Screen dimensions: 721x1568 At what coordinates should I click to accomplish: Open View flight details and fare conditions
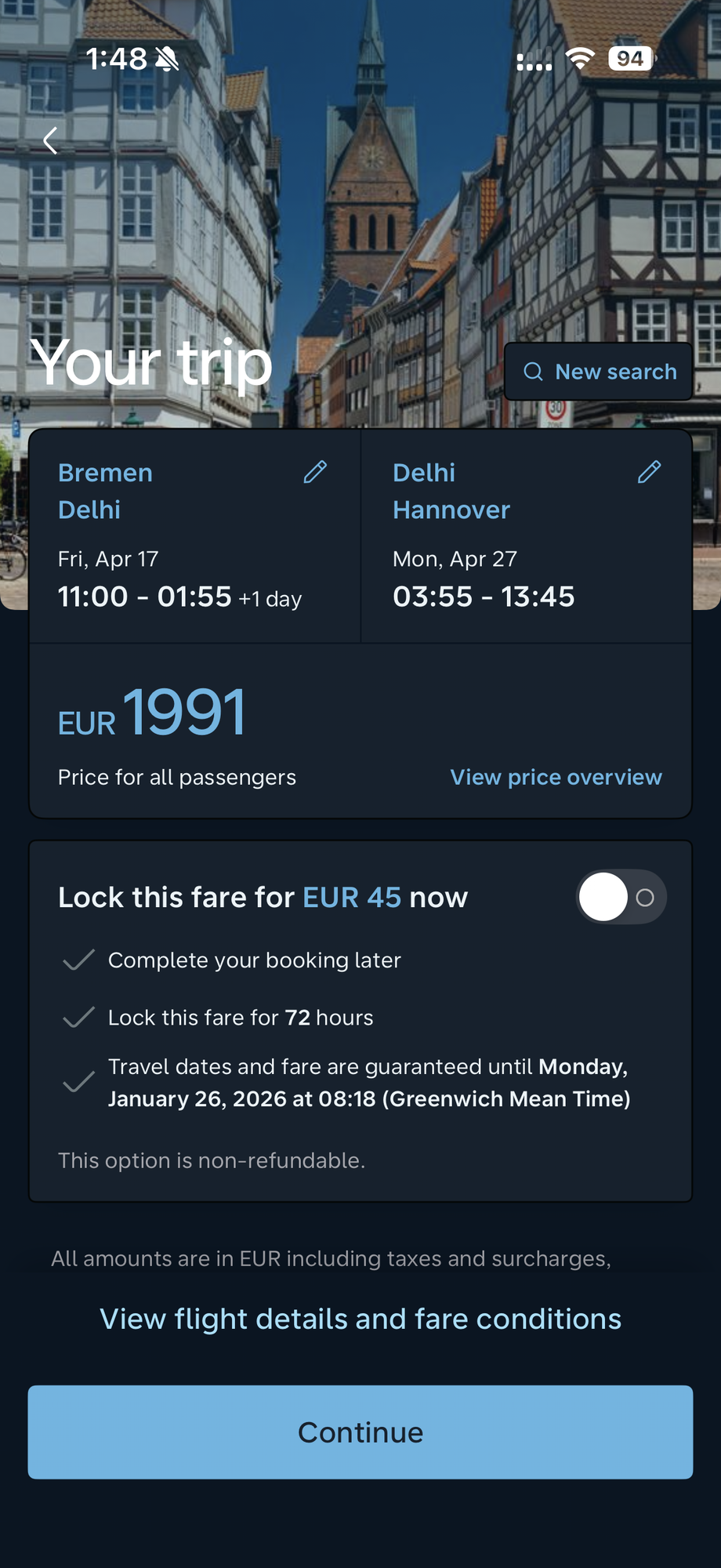click(360, 1319)
